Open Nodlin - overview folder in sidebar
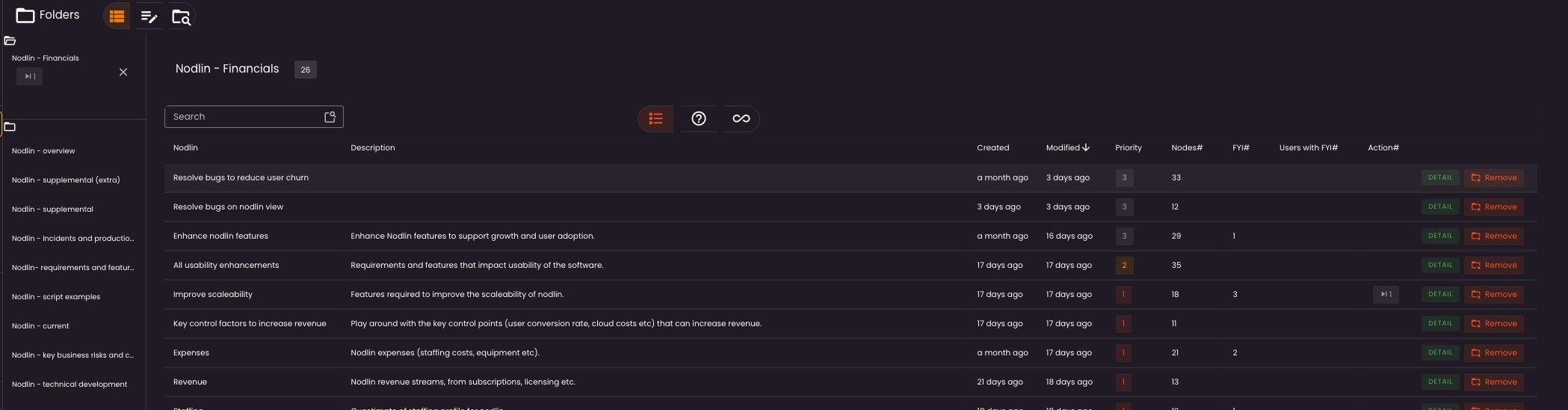This screenshot has height=410, width=1568. point(43,150)
